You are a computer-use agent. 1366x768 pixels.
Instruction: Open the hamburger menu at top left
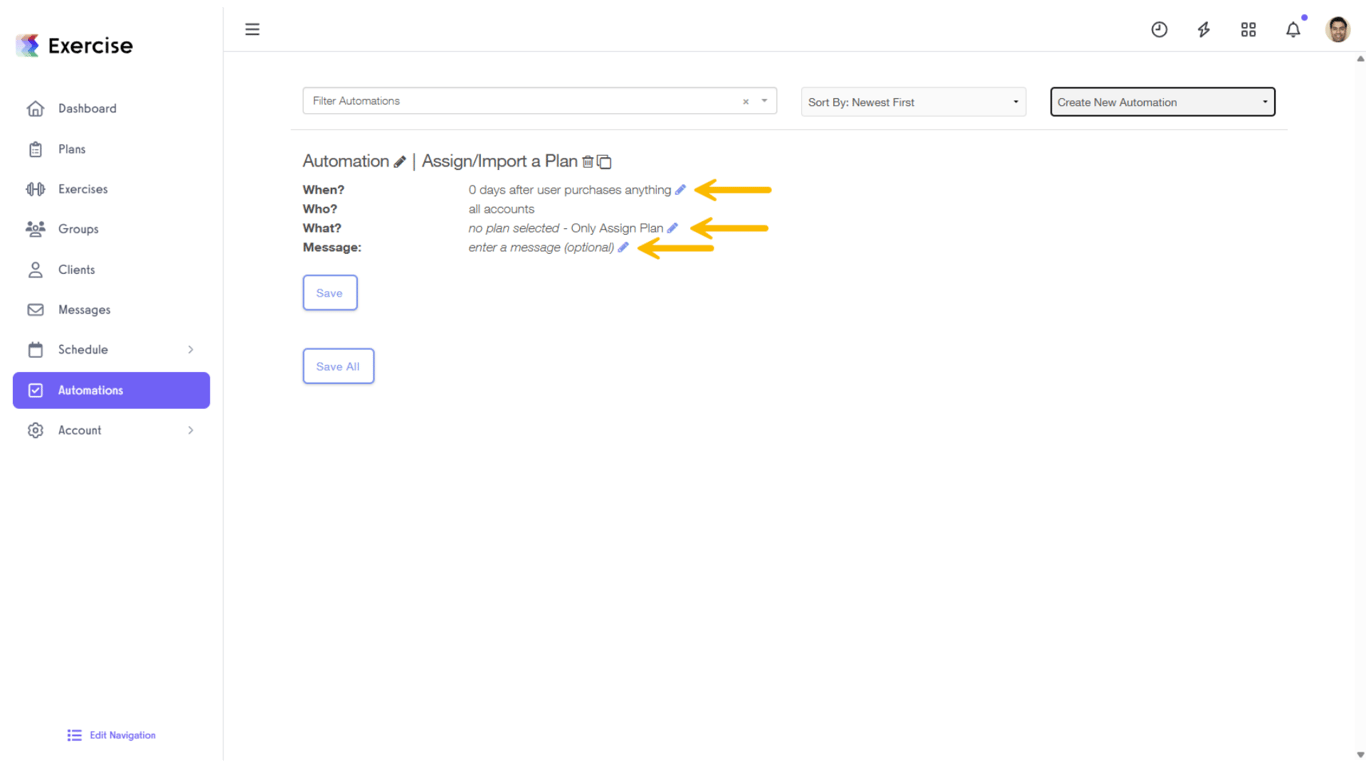click(252, 29)
